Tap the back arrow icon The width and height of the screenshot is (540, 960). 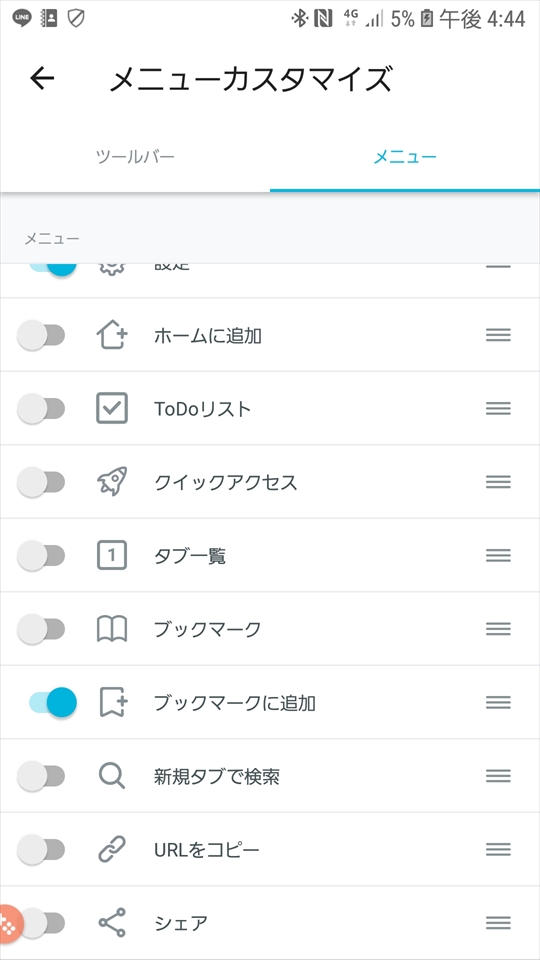pos(42,78)
